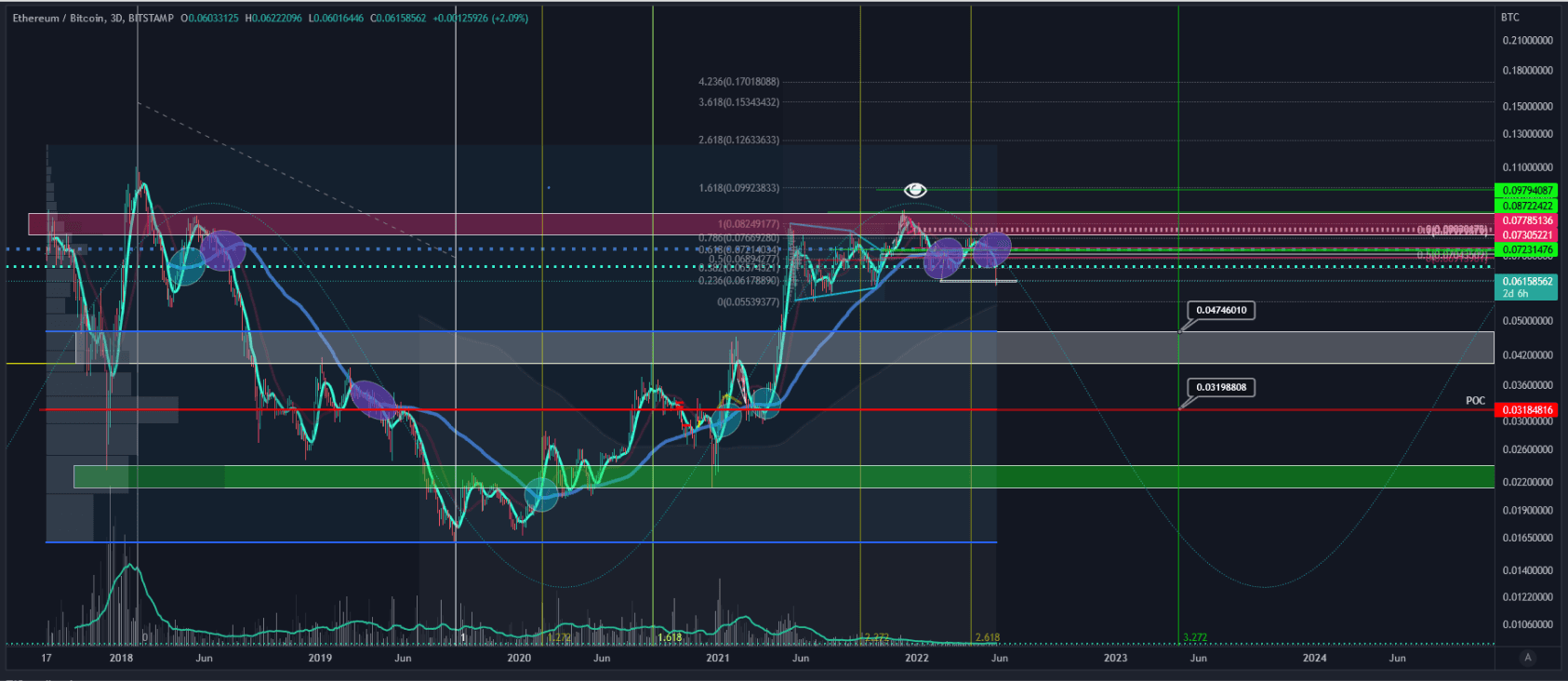The height and width of the screenshot is (681, 1568).
Task: Select the green horizontal support rectangle
Action: (x=784, y=476)
